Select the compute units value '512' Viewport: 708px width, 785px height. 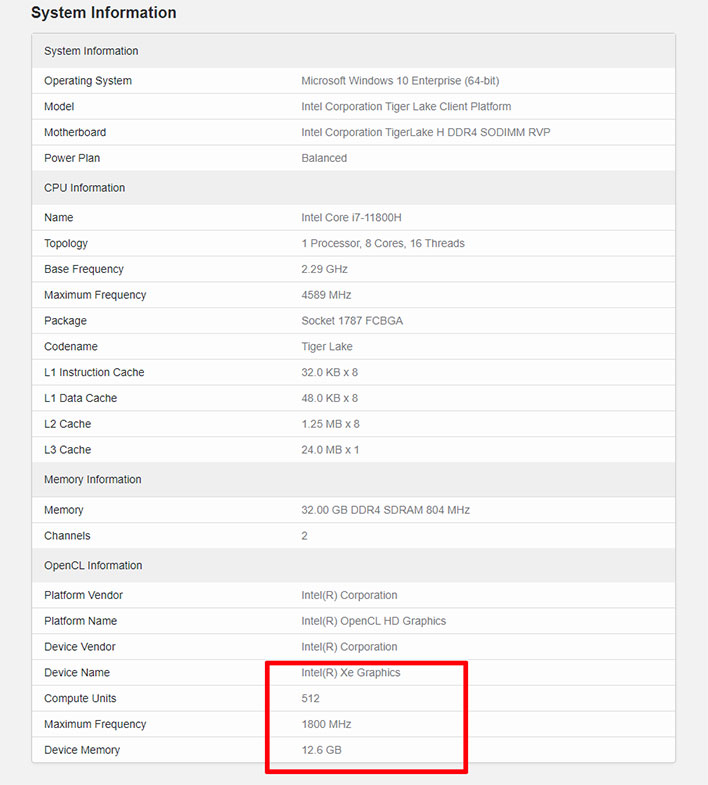(310, 698)
